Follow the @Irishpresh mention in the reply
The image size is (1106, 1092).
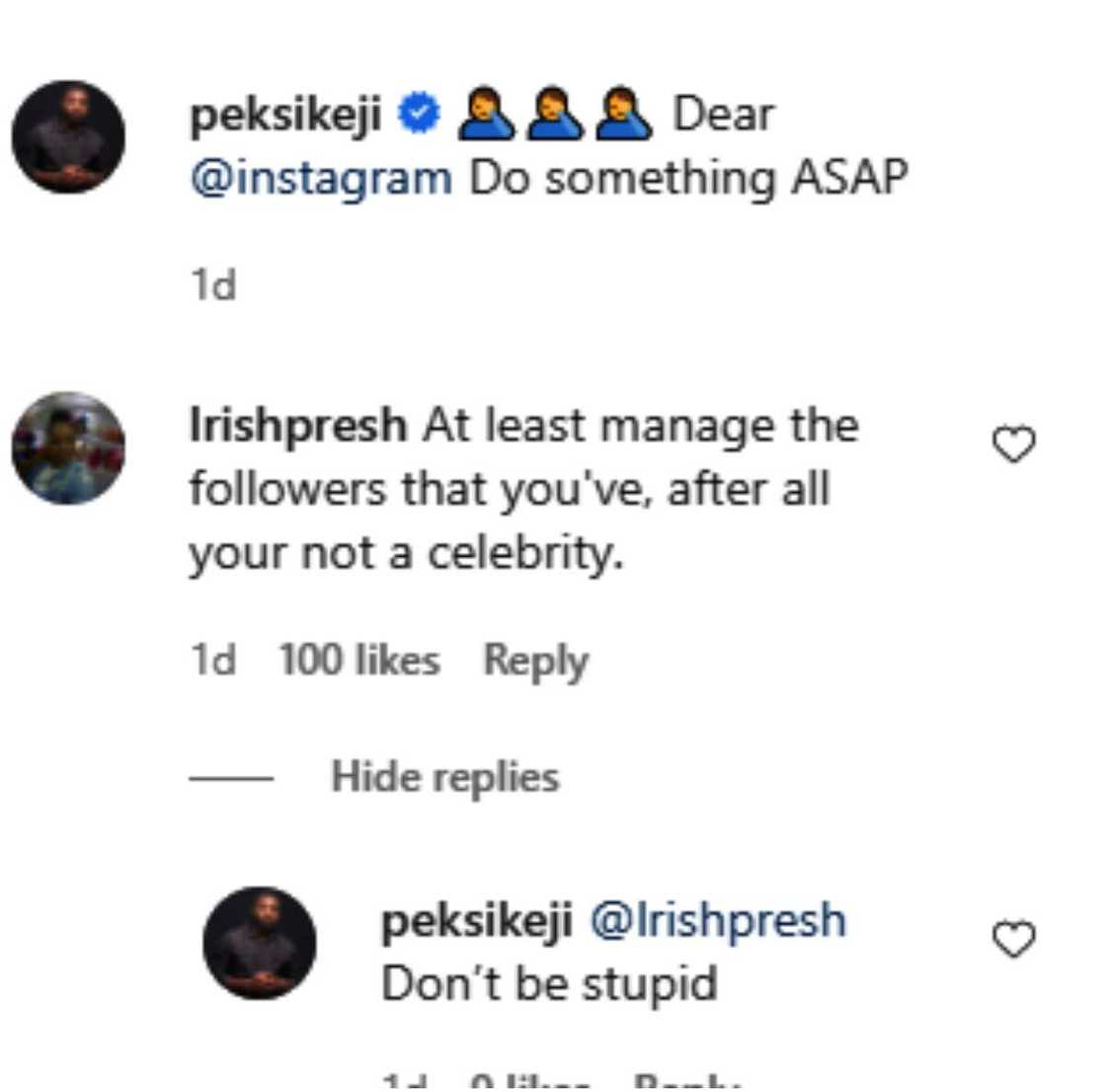point(718,920)
